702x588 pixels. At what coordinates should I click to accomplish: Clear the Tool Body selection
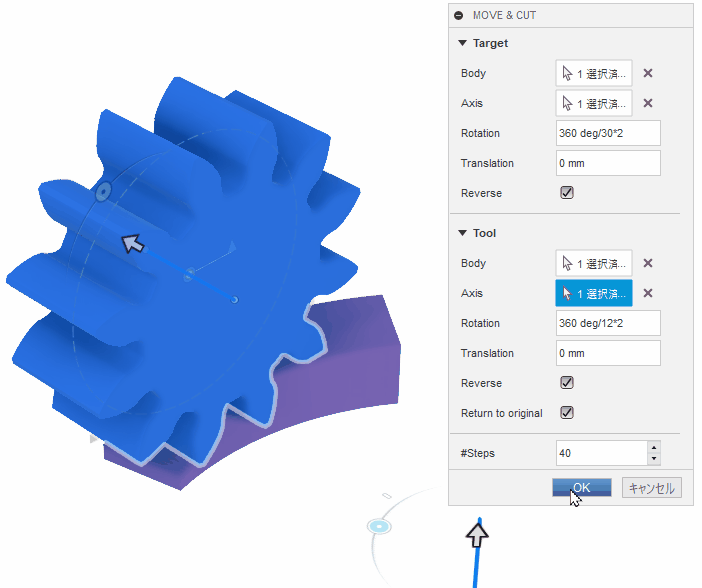click(648, 263)
